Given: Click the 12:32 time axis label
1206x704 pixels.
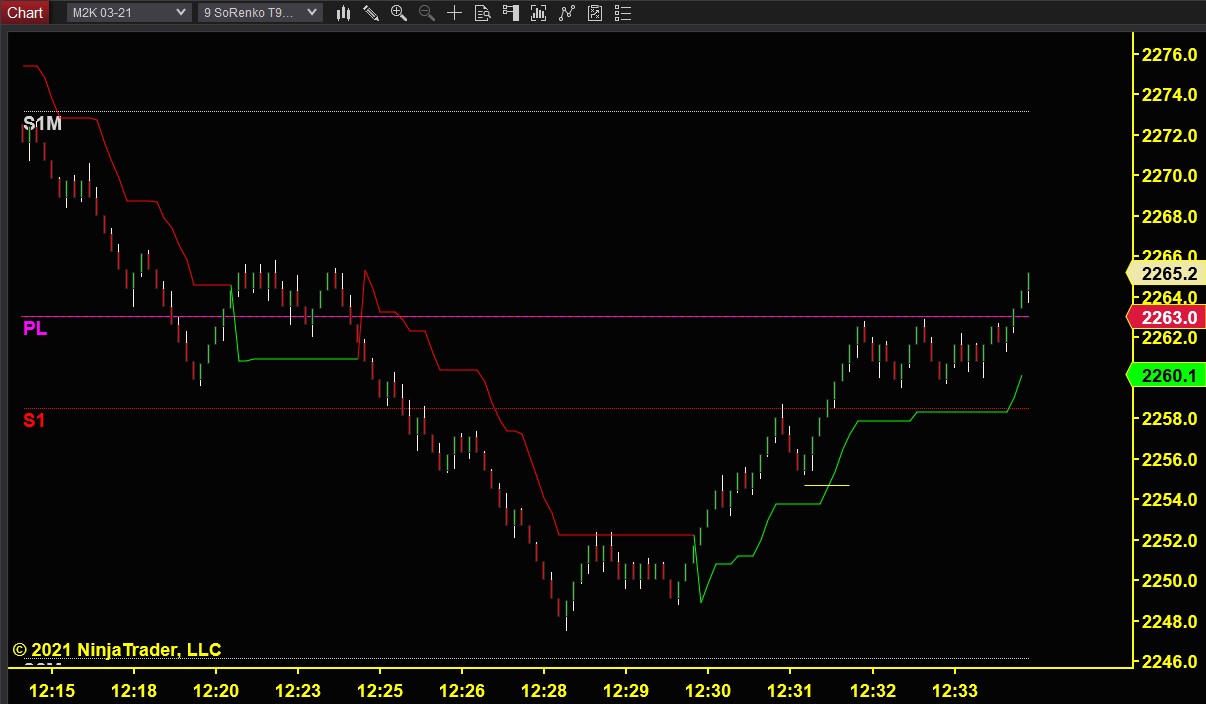Looking at the screenshot, I should point(871,690).
